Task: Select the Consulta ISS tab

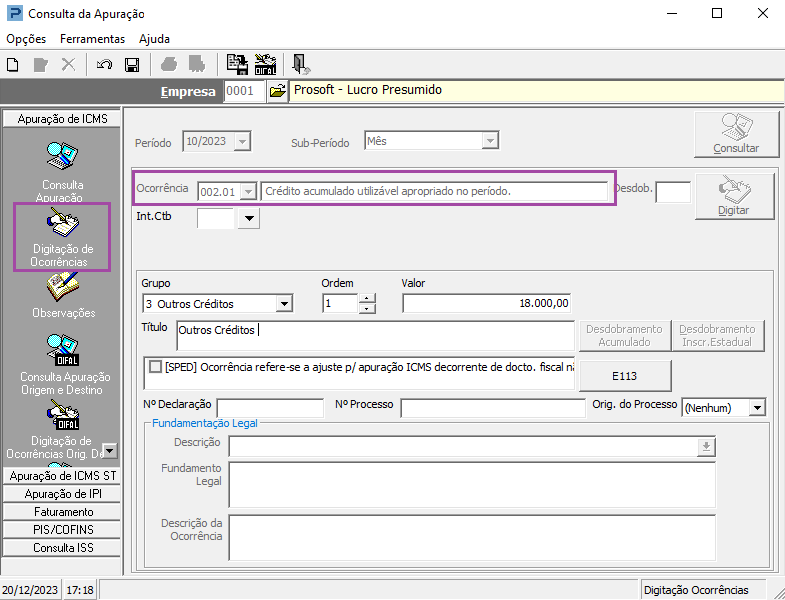Action: 62,548
